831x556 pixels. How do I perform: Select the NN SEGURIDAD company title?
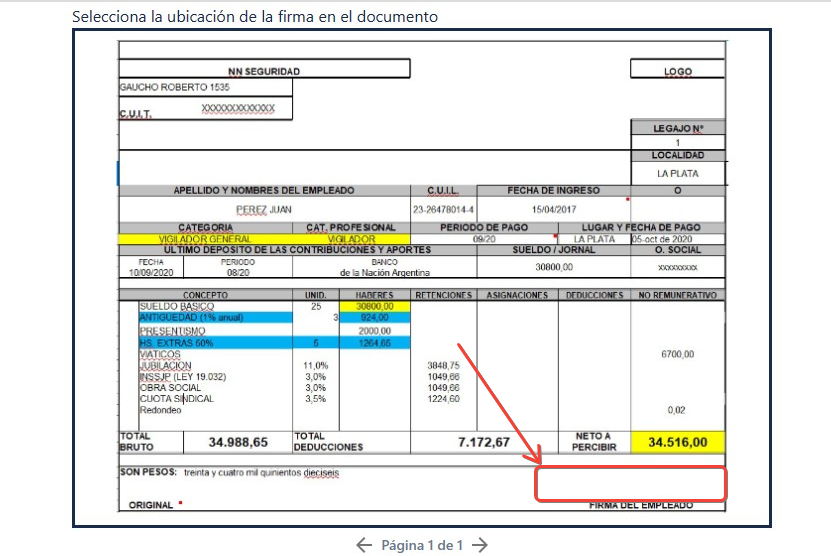[x=264, y=71]
